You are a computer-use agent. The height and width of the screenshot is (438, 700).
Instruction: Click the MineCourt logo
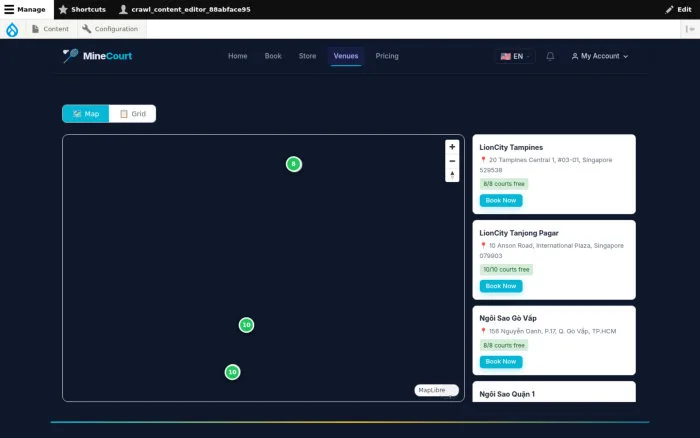point(97,56)
